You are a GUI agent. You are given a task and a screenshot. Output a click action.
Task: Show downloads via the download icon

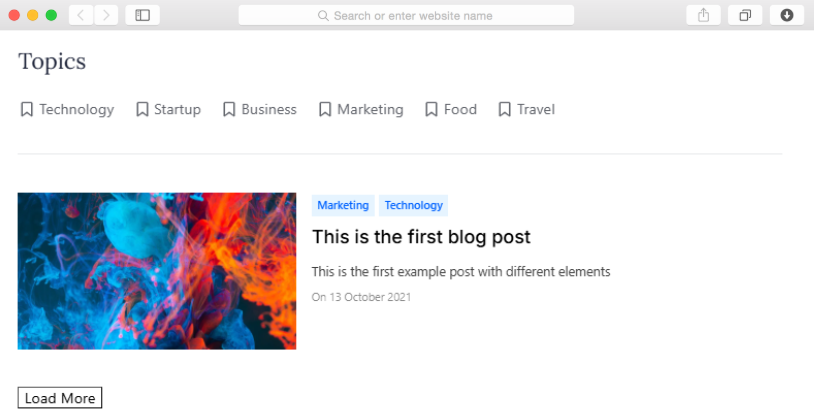click(787, 15)
